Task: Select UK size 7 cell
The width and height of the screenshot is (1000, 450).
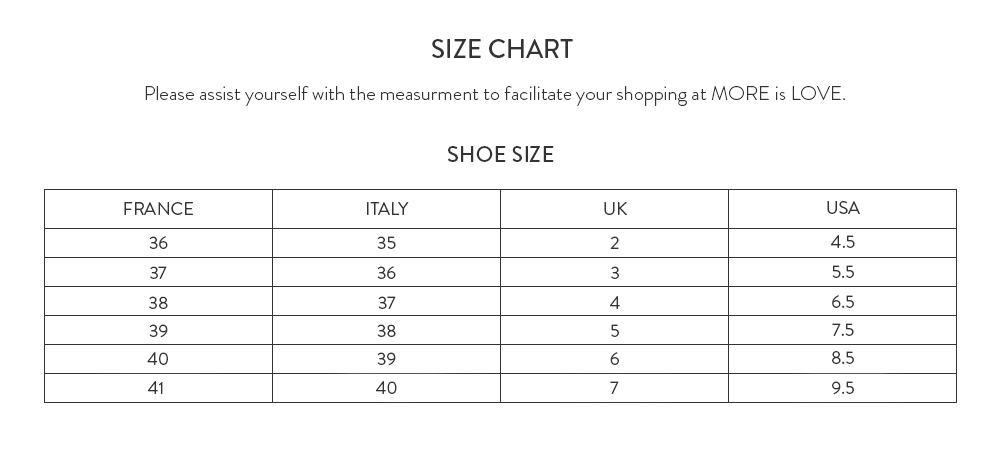Action: (x=615, y=388)
